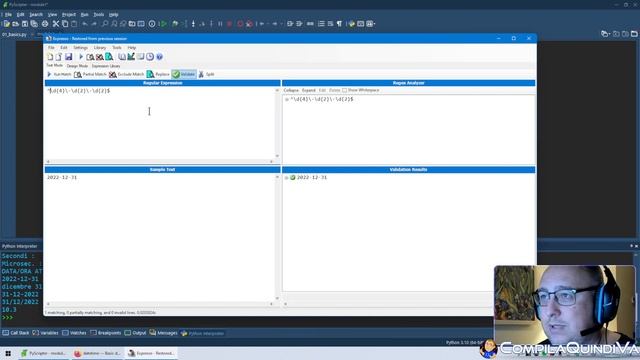The width and height of the screenshot is (640, 360).
Task: Click the Split button in Expresso
Action: click(x=207, y=74)
